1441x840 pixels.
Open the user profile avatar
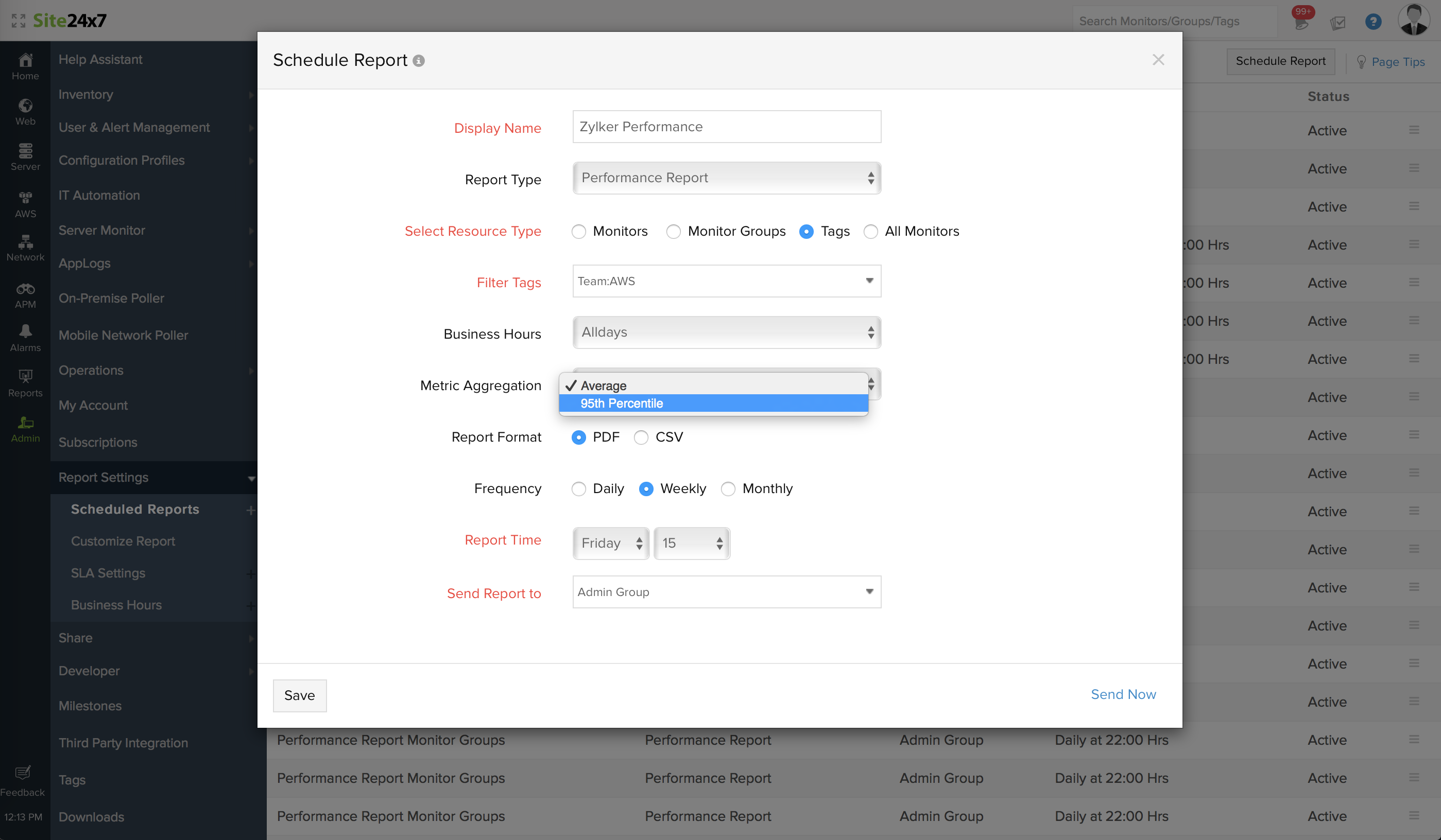1414,20
